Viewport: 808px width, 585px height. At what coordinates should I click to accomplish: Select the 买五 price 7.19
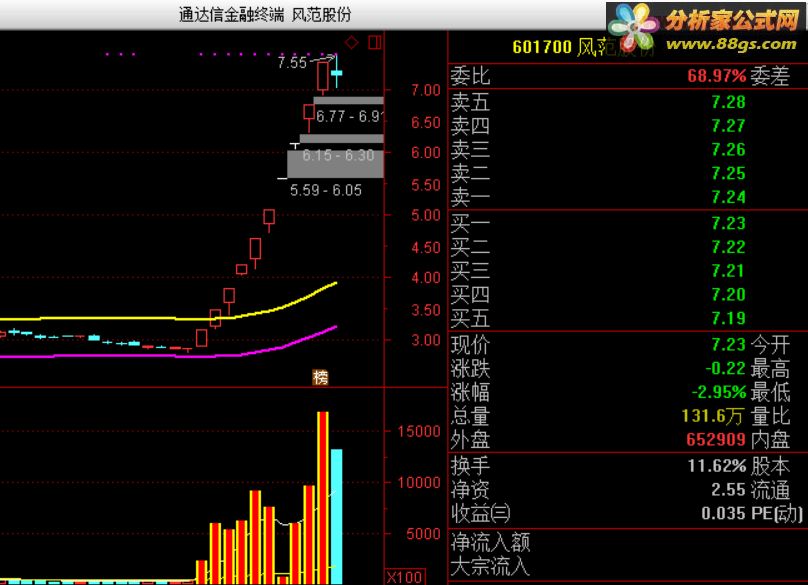point(729,318)
